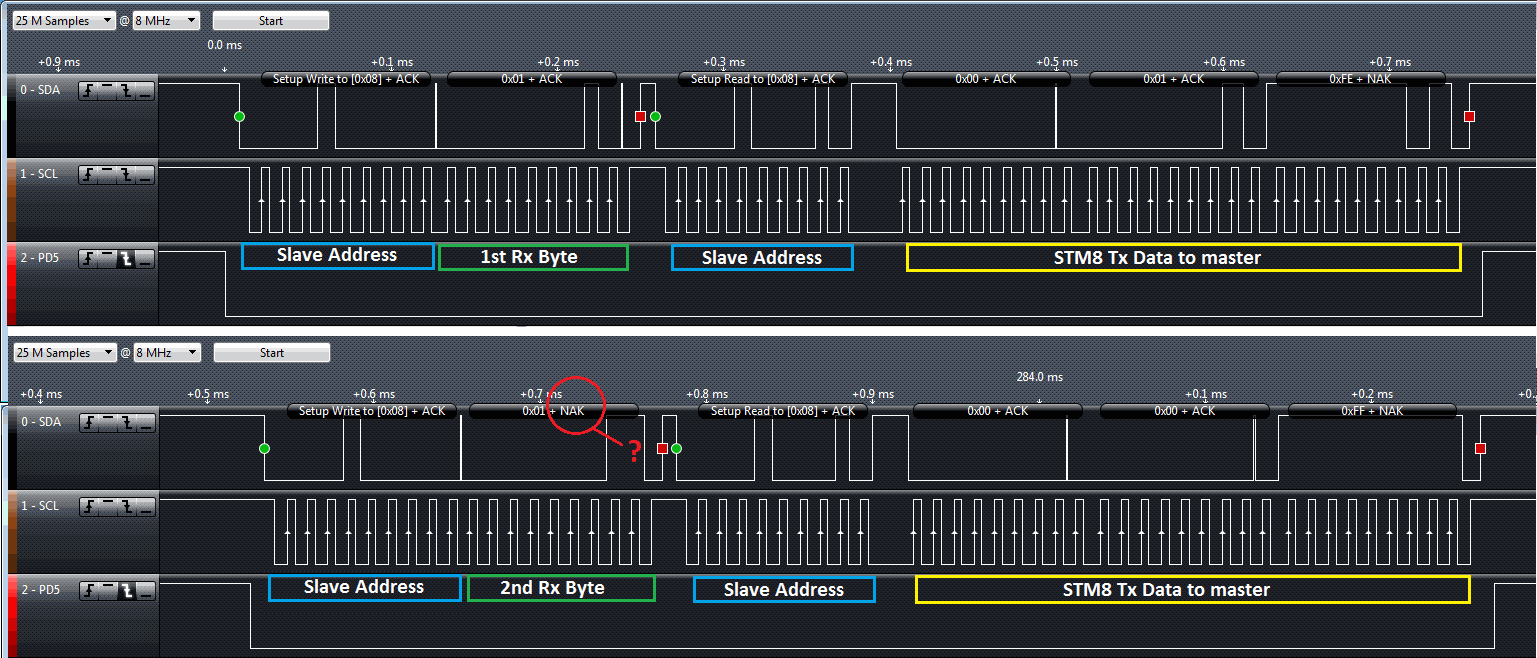Viewport: 1537px width, 658px height.
Task: Set low-level trigger on SDA in lower capture
Action: click(146, 422)
